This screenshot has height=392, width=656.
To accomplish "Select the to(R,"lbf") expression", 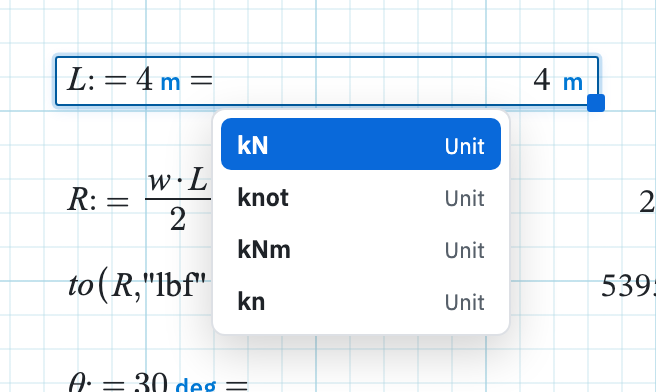I will click(138, 286).
